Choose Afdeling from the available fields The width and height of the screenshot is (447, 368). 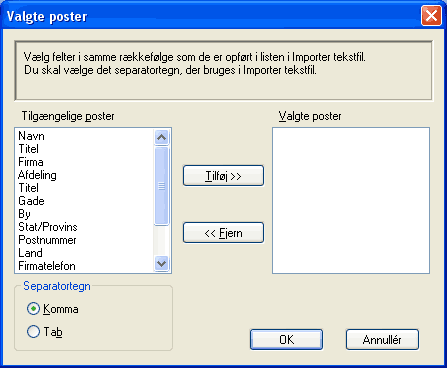pyautogui.click(x=37, y=175)
